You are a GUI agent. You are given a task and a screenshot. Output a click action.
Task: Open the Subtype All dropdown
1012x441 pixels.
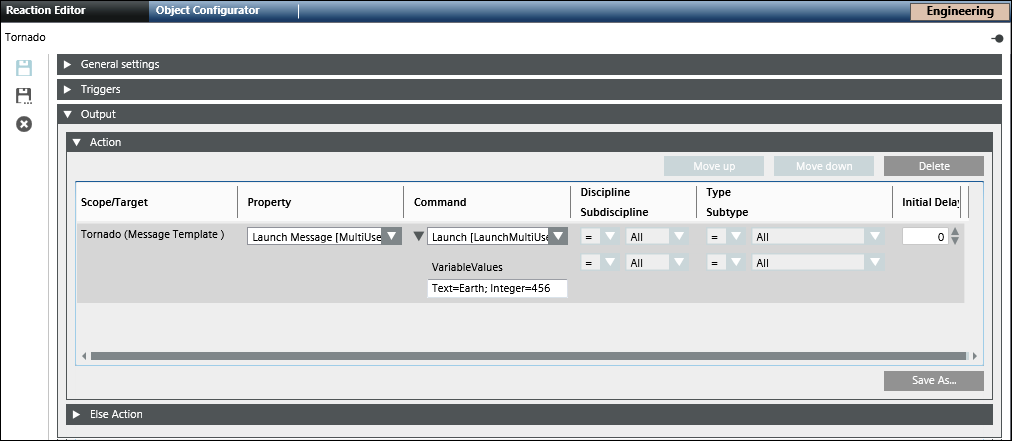coord(875,262)
